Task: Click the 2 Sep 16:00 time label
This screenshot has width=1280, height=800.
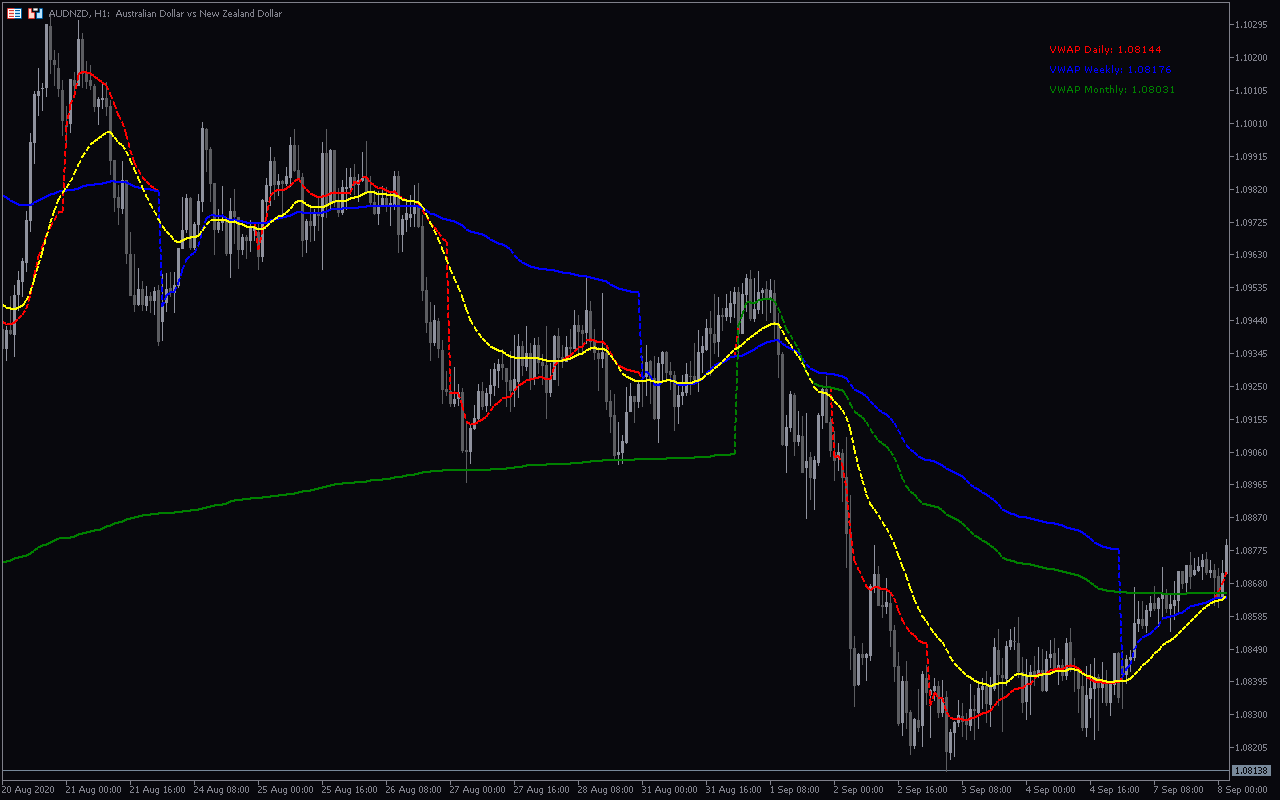Action: pyautogui.click(x=925, y=790)
